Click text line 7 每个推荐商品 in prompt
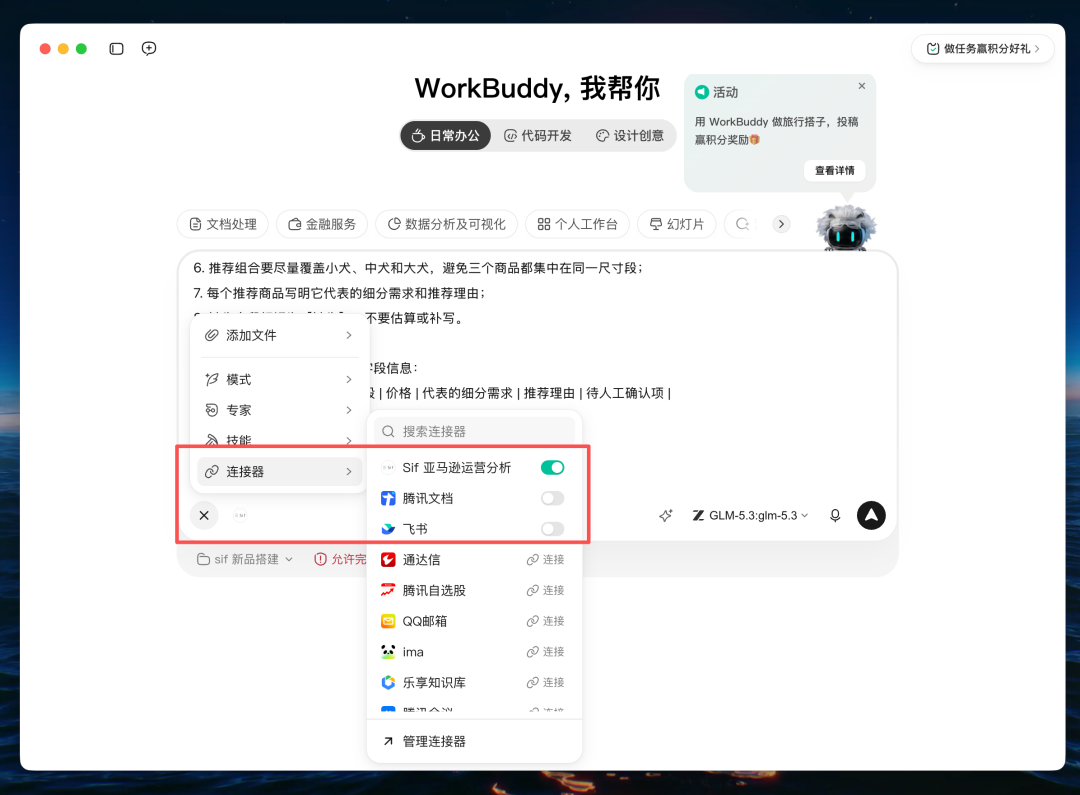This screenshot has height=795, width=1080. [x=339, y=293]
